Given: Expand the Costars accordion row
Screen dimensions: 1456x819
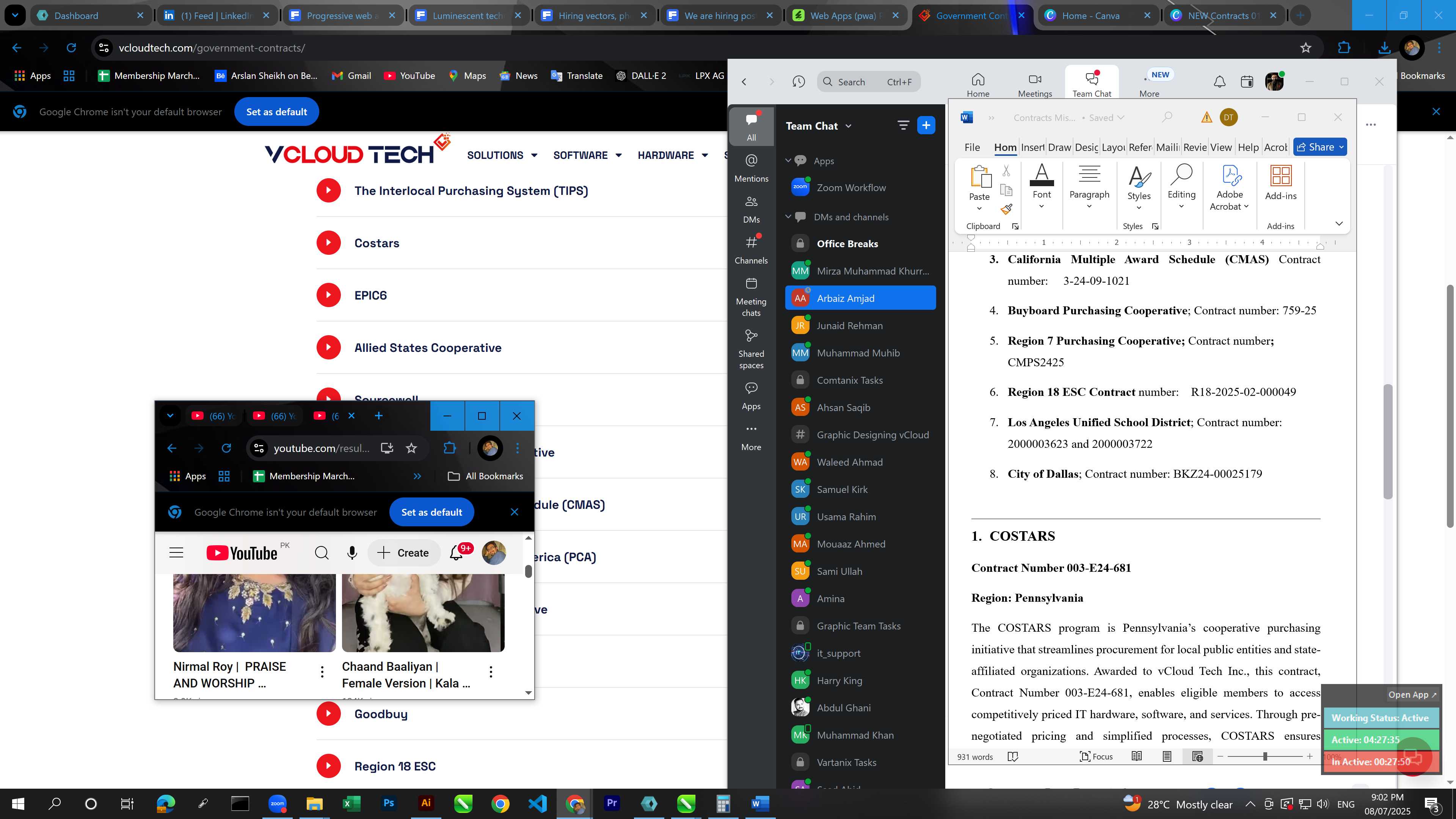Looking at the screenshot, I should tap(521, 243).
